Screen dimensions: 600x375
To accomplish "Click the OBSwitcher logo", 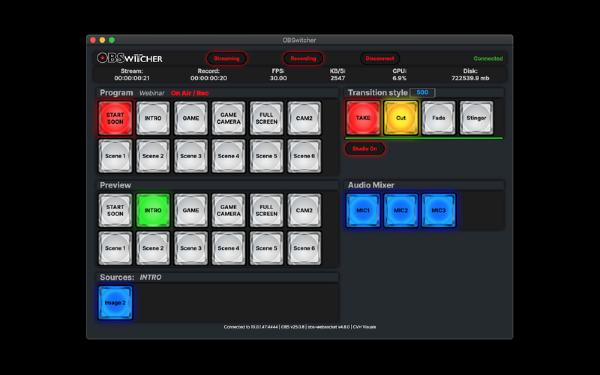I will click(130, 58).
